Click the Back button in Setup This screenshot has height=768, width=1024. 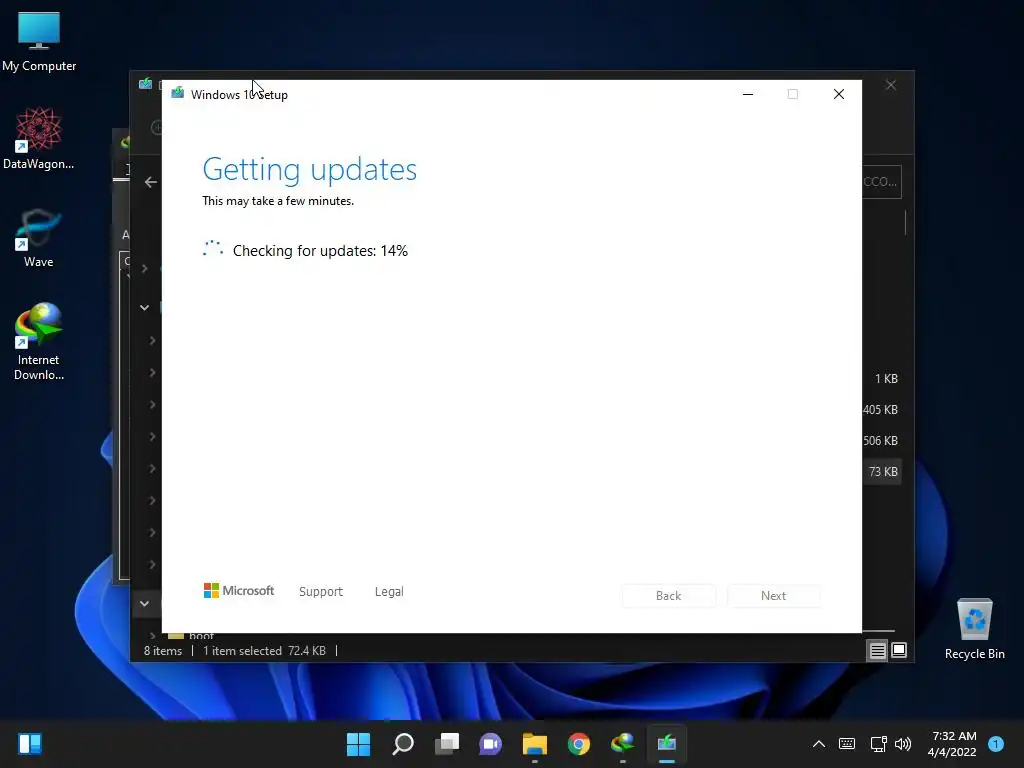[669, 596]
